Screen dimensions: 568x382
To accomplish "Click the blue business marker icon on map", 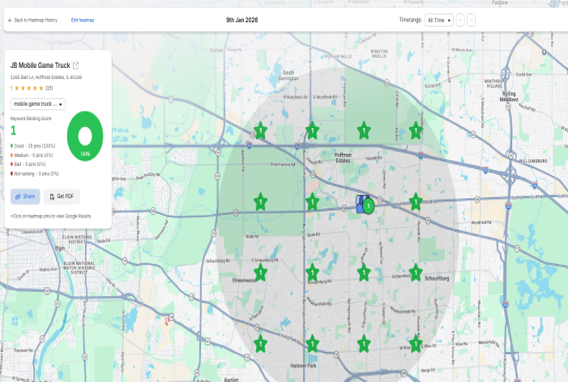I will click(360, 204).
